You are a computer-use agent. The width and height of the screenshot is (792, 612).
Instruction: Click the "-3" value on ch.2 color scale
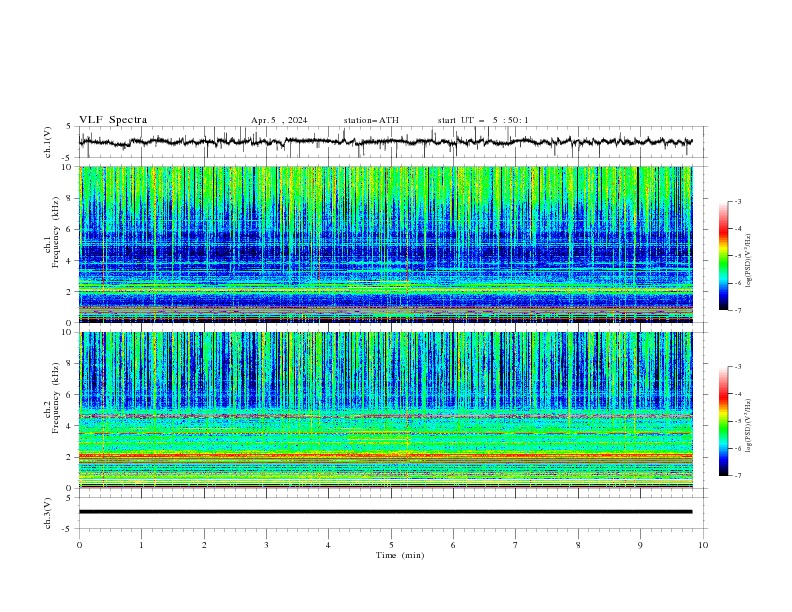coord(738,367)
